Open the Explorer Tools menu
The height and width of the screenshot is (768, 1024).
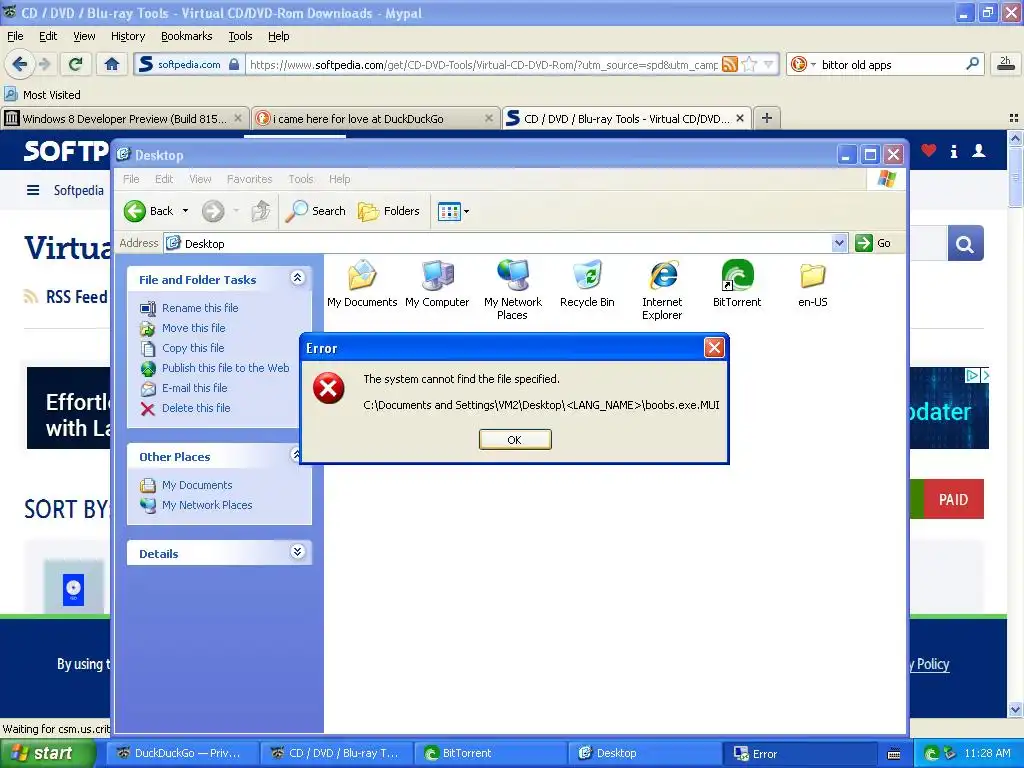tap(301, 179)
